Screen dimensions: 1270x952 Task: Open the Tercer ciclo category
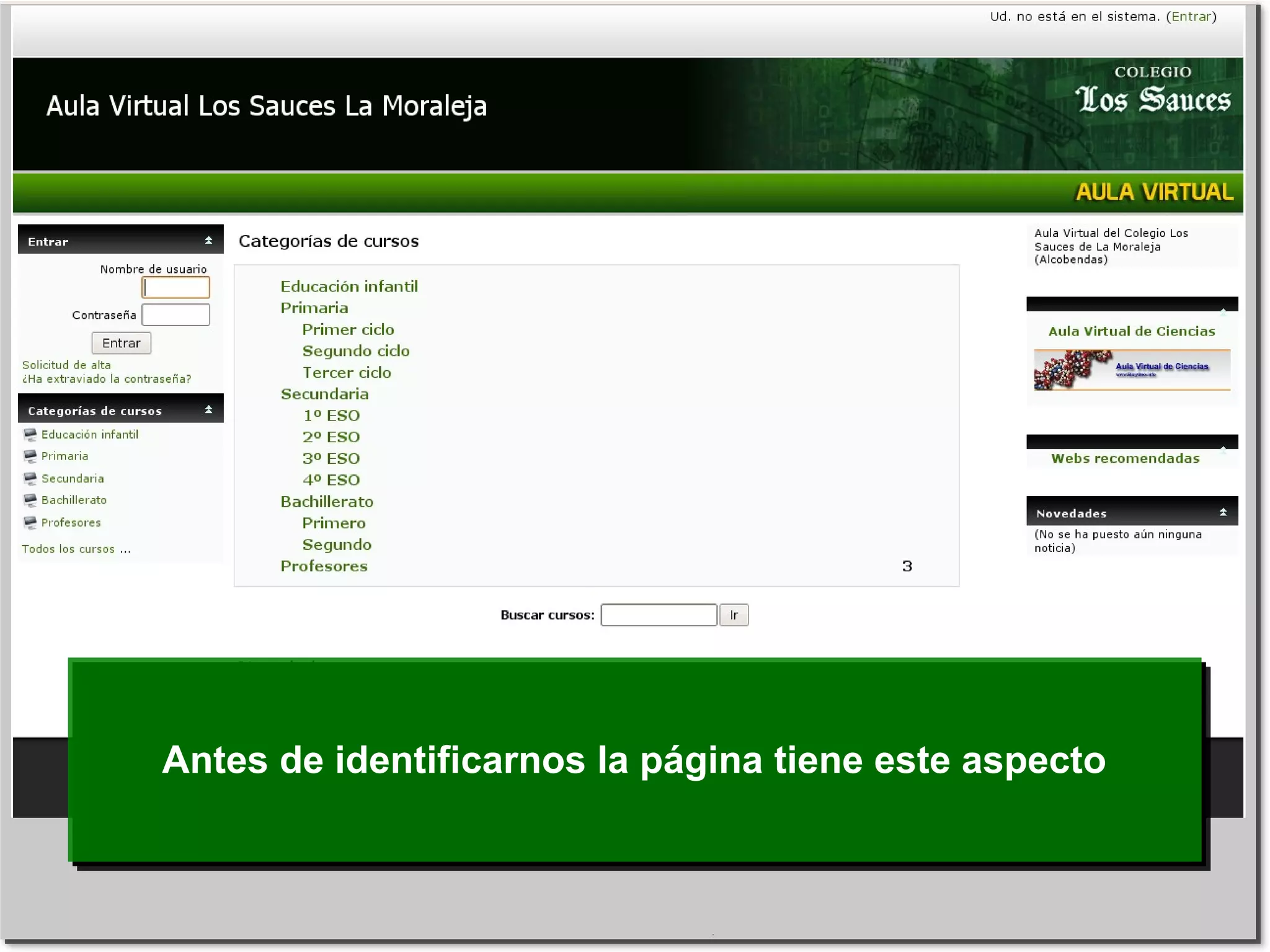click(347, 373)
